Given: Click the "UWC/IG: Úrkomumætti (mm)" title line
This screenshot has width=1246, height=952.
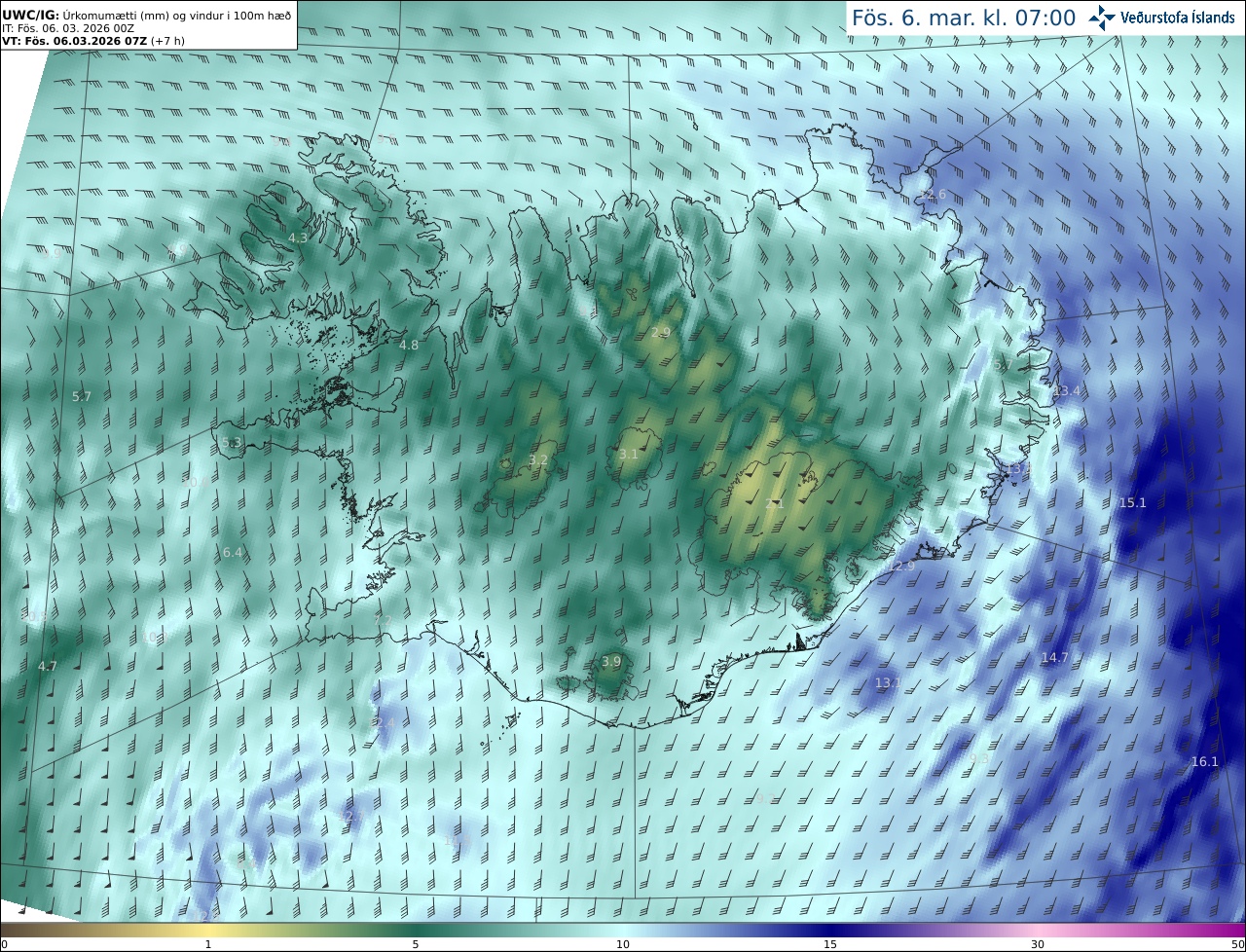Looking at the screenshot, I should pos(147,15).
